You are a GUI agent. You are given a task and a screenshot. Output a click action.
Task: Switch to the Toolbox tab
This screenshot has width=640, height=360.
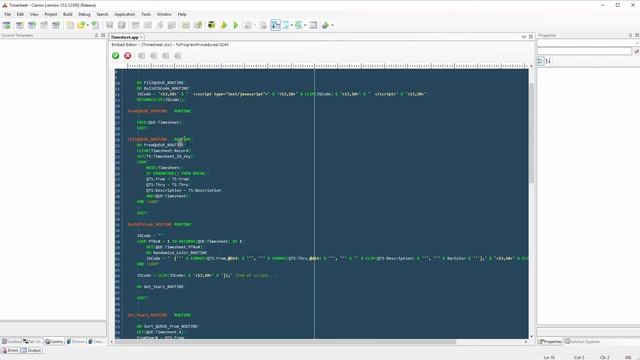coord(11,341)
